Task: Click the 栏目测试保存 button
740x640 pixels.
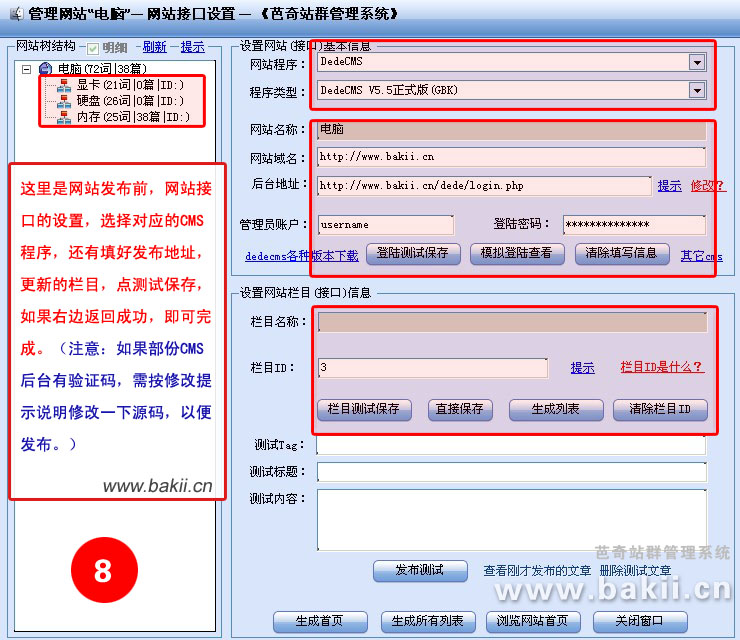Action: tap(364, 409)
